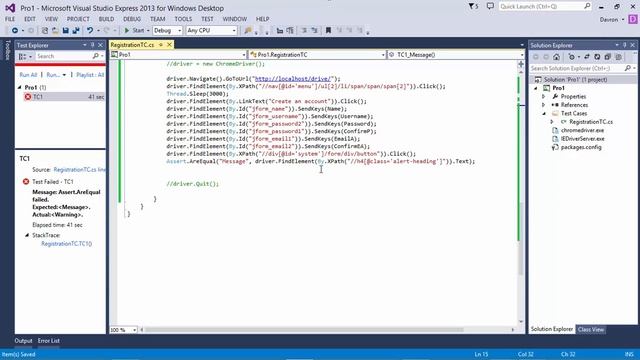Expand the Properties node
This screenshot has width=640, height=360.
click(544, 97)
